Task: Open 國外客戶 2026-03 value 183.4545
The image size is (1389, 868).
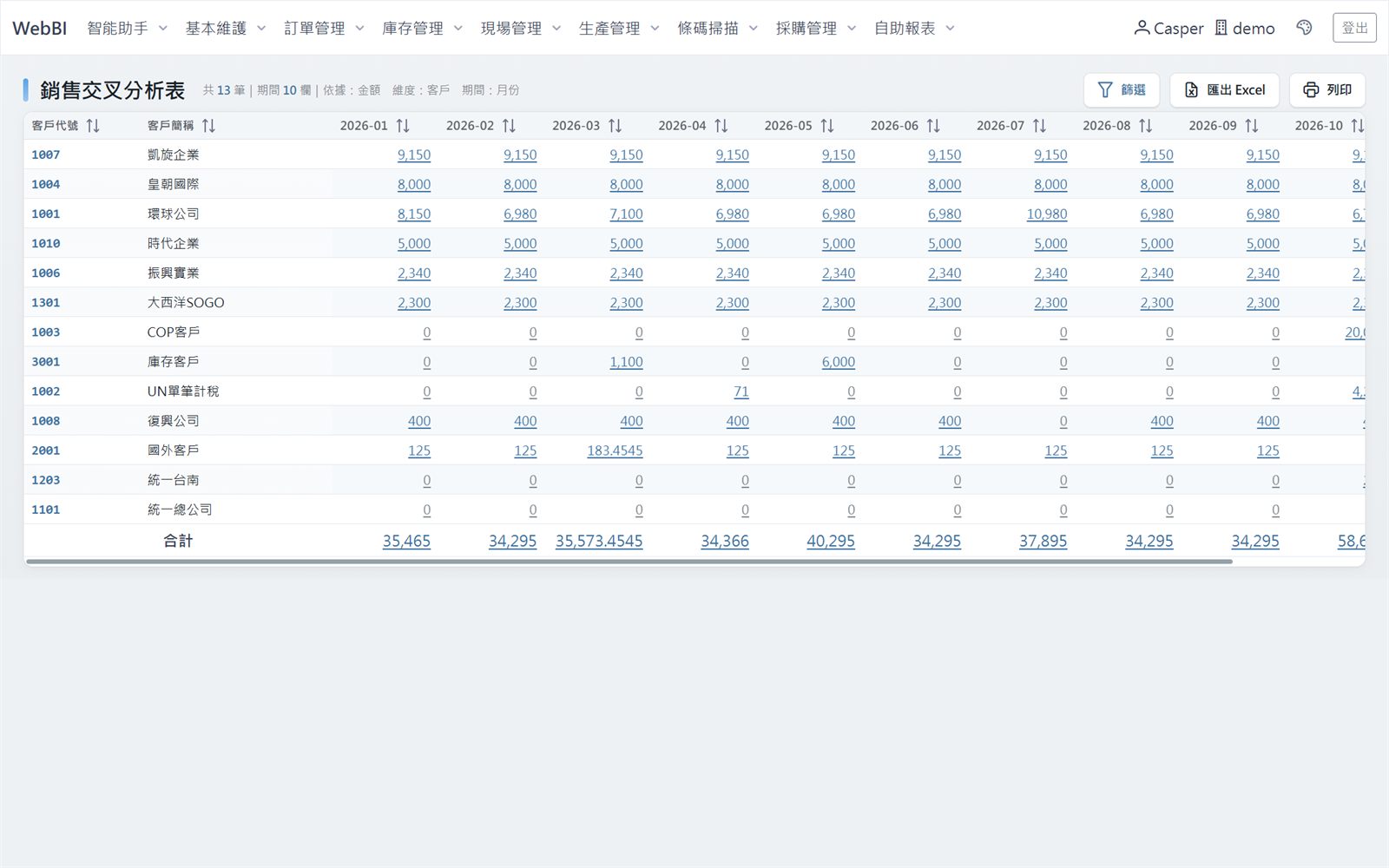Action: pos(615,450)
